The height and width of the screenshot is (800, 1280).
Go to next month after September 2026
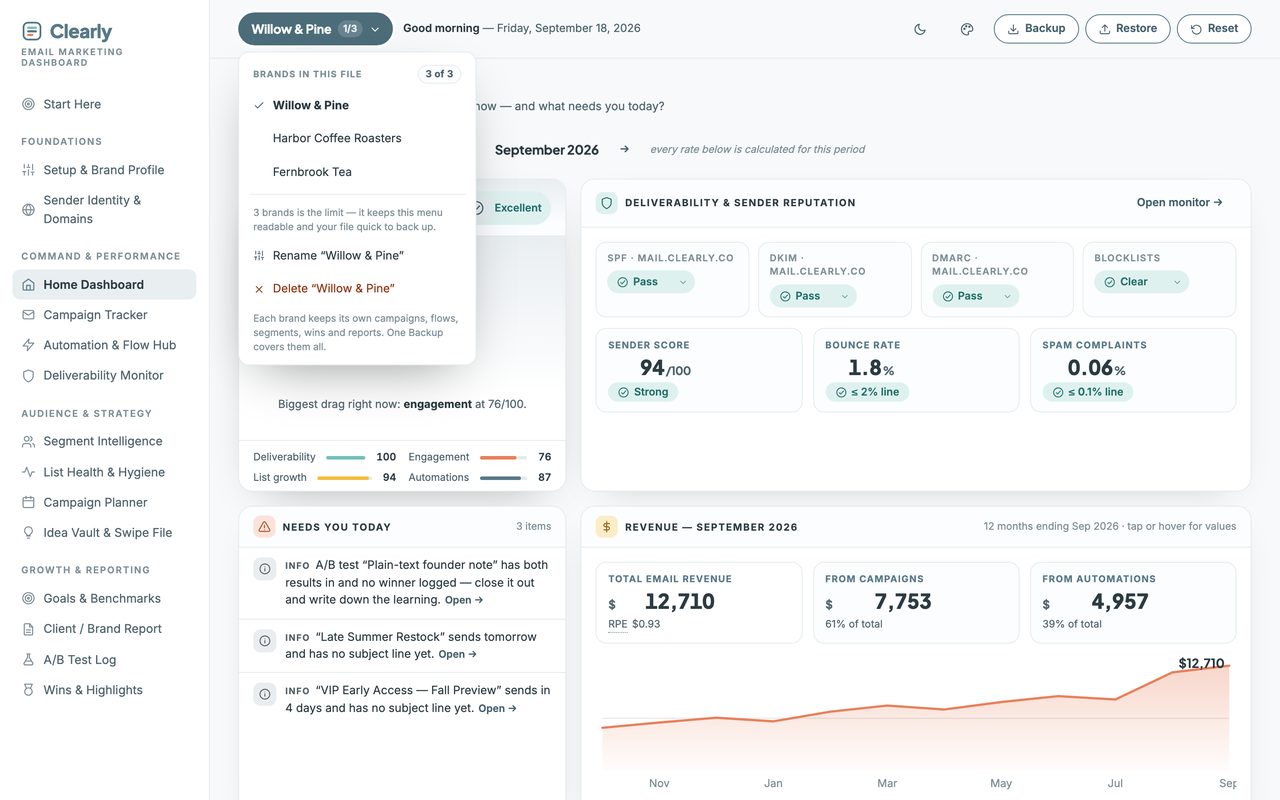[624, 149]
